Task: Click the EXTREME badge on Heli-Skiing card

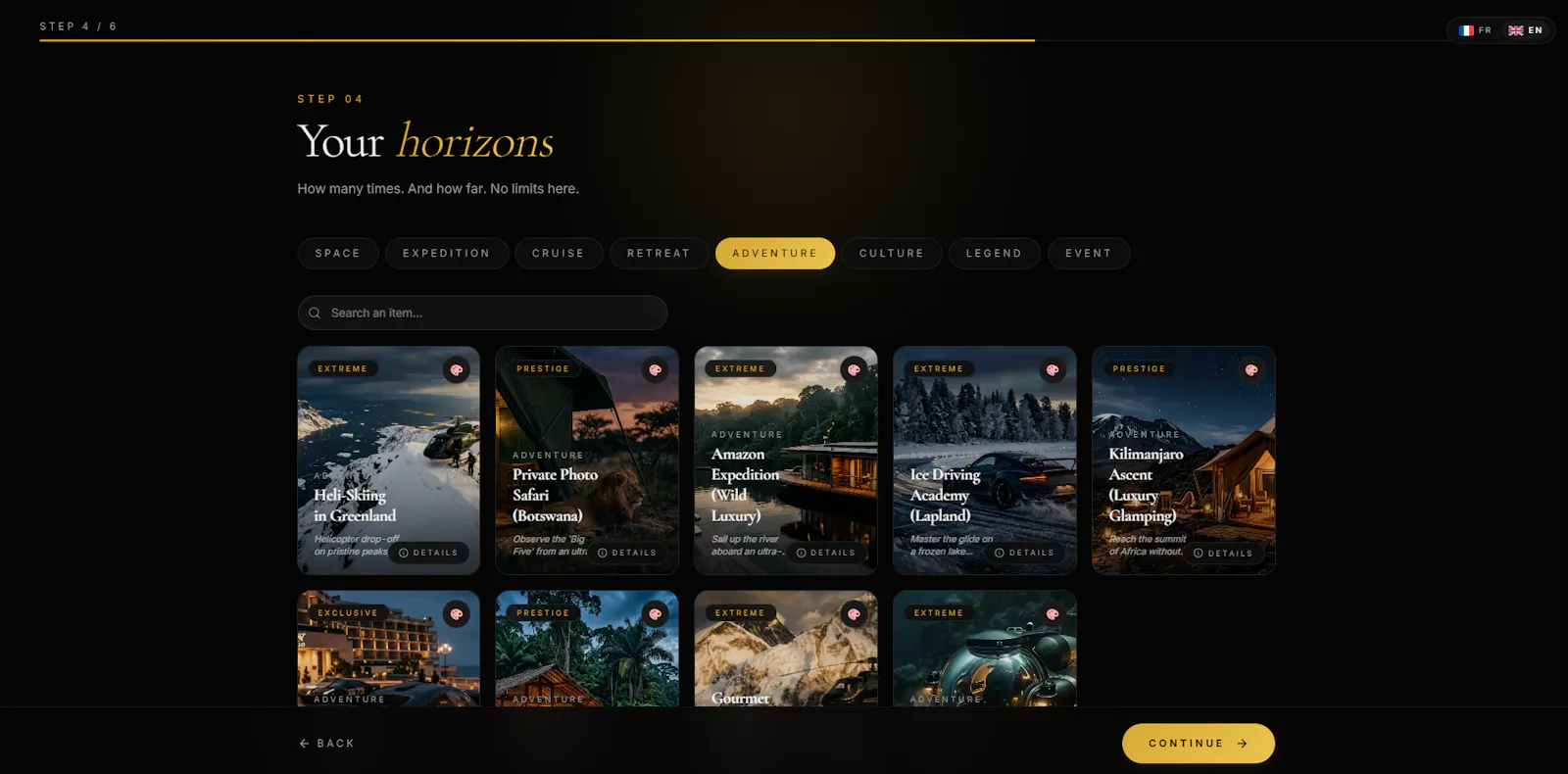Action: coord(343,369)
